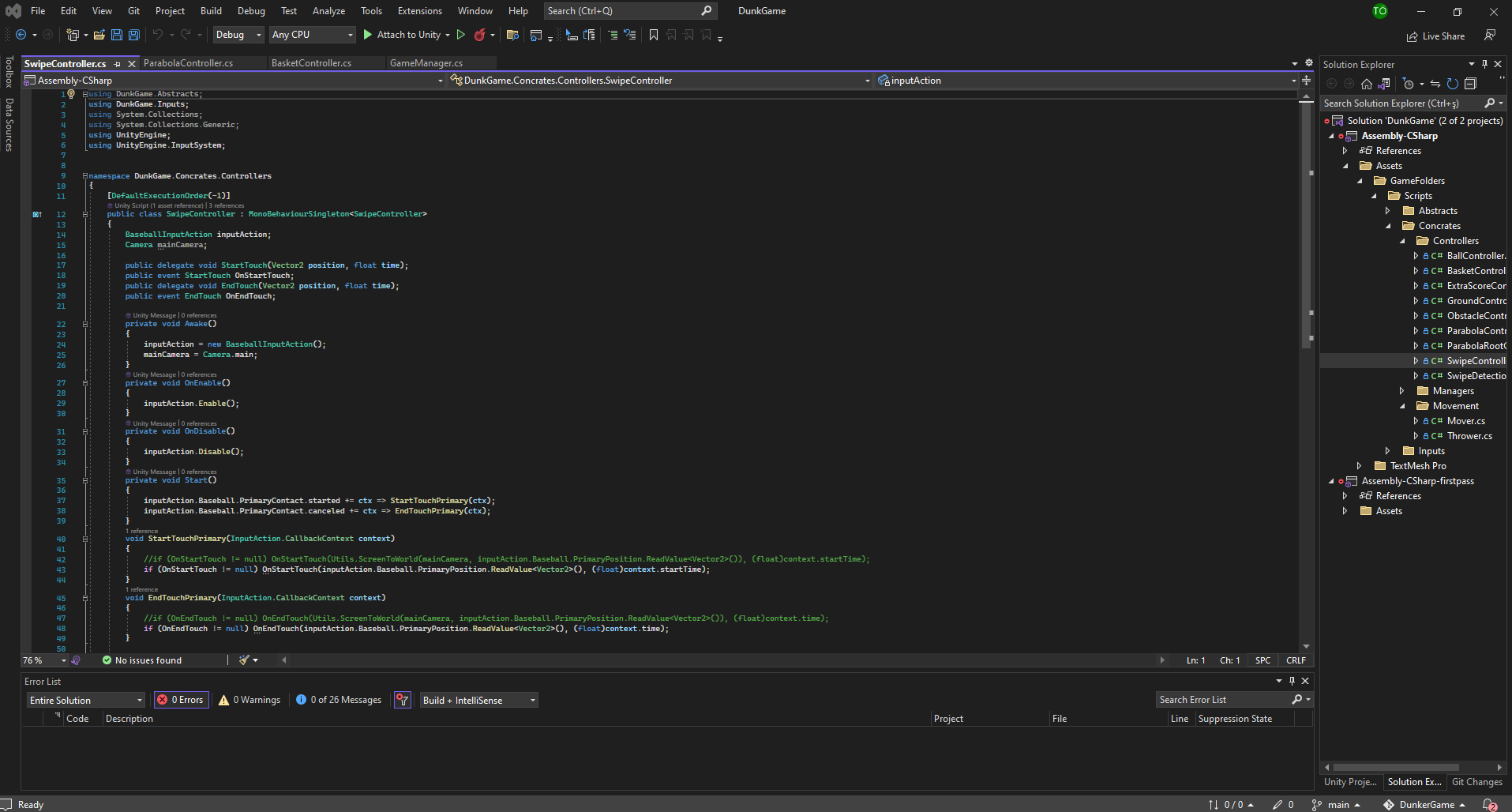Click the Collapse All icon in Solution Explorer
This screenshot has height=812, width=1512.
1470,84
